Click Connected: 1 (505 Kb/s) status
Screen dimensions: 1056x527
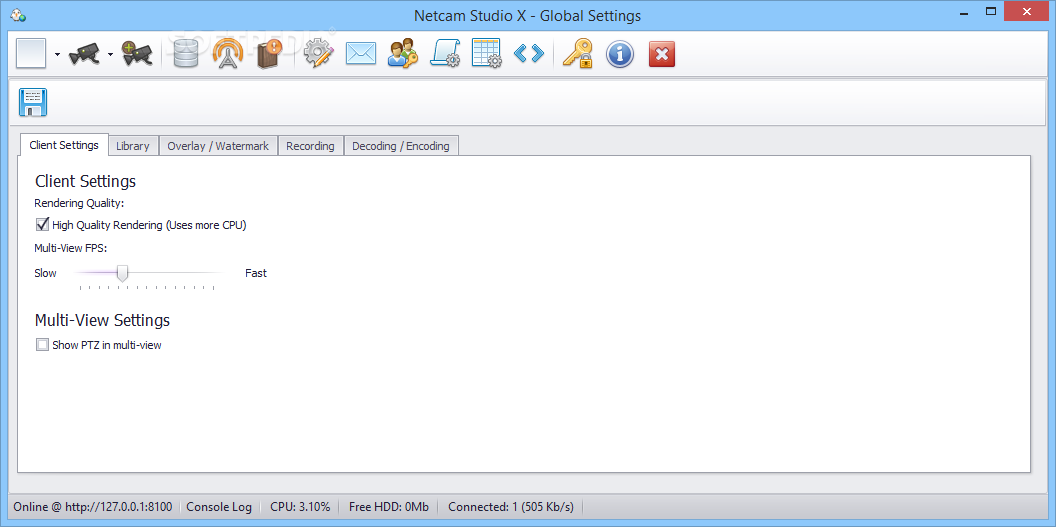511,507
